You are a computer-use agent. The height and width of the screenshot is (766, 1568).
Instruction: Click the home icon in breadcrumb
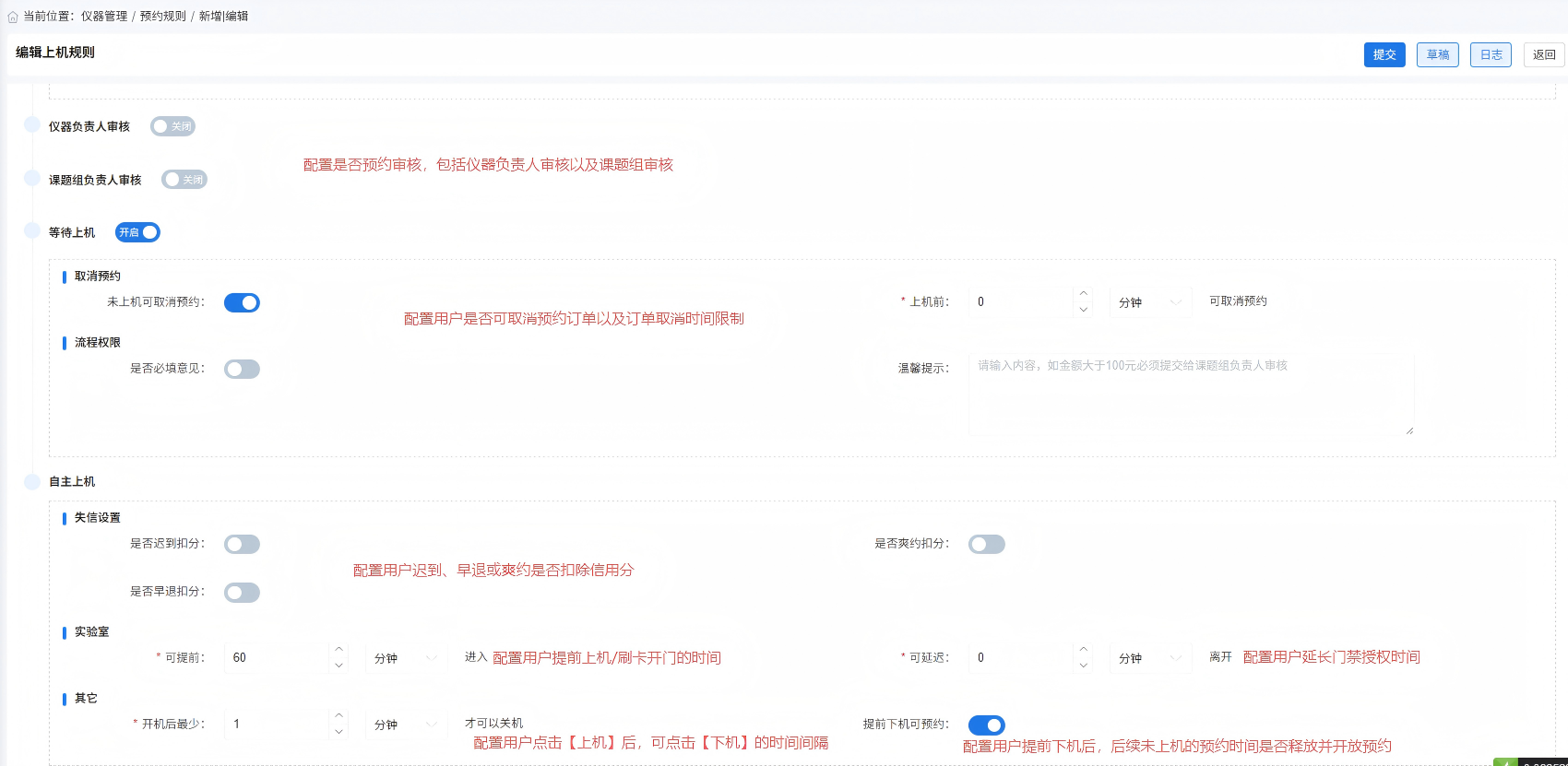click(x=13, y=17)
